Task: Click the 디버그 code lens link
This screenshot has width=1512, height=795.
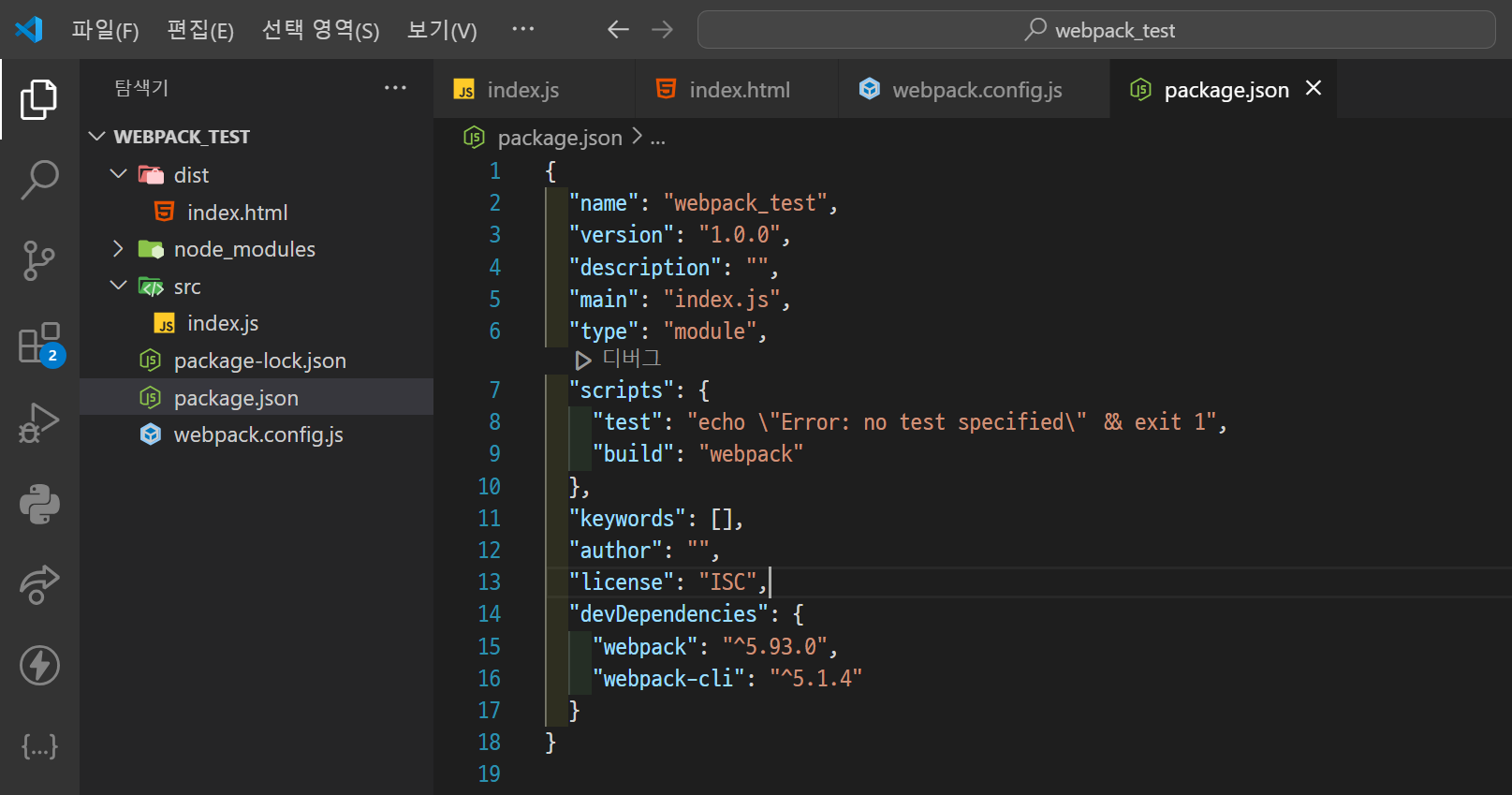Action: 632,359
